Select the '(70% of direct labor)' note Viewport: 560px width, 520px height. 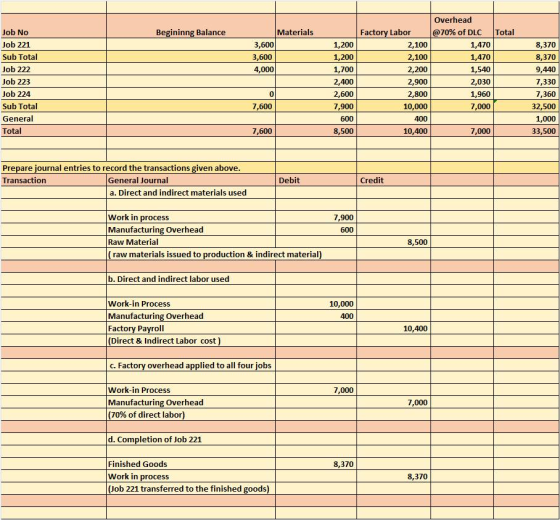coord(191,415)
